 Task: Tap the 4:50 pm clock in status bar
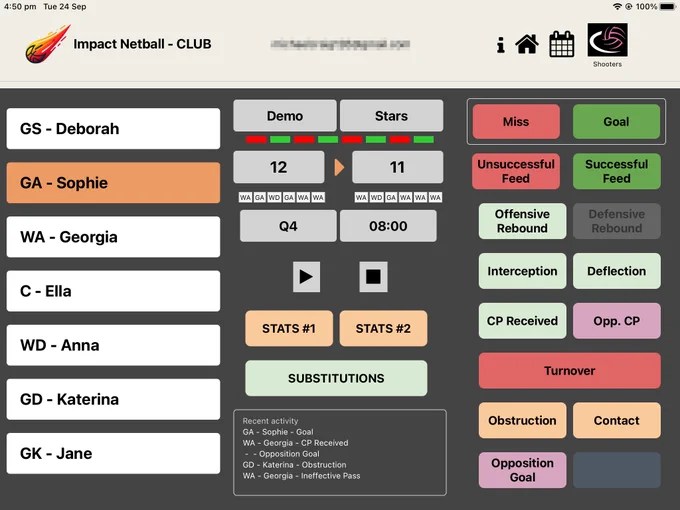20,7
